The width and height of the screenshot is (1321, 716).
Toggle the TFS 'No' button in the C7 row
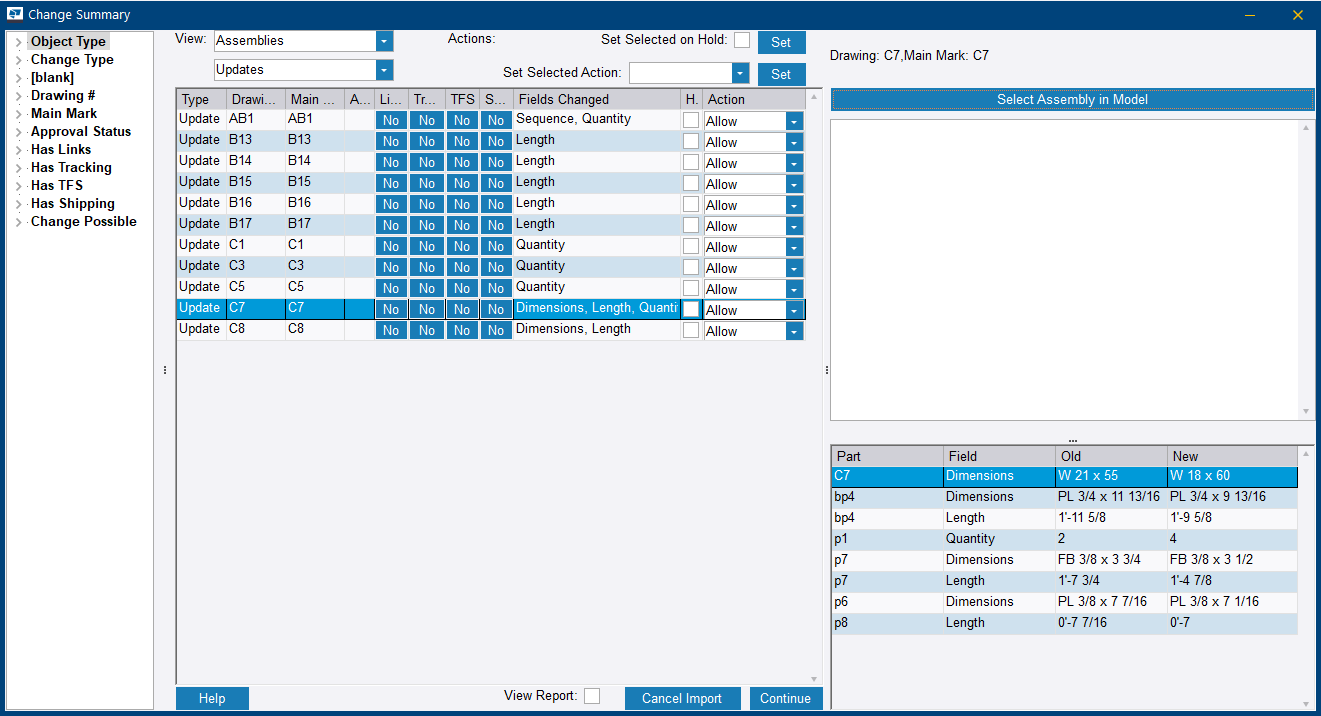[461, 309]
